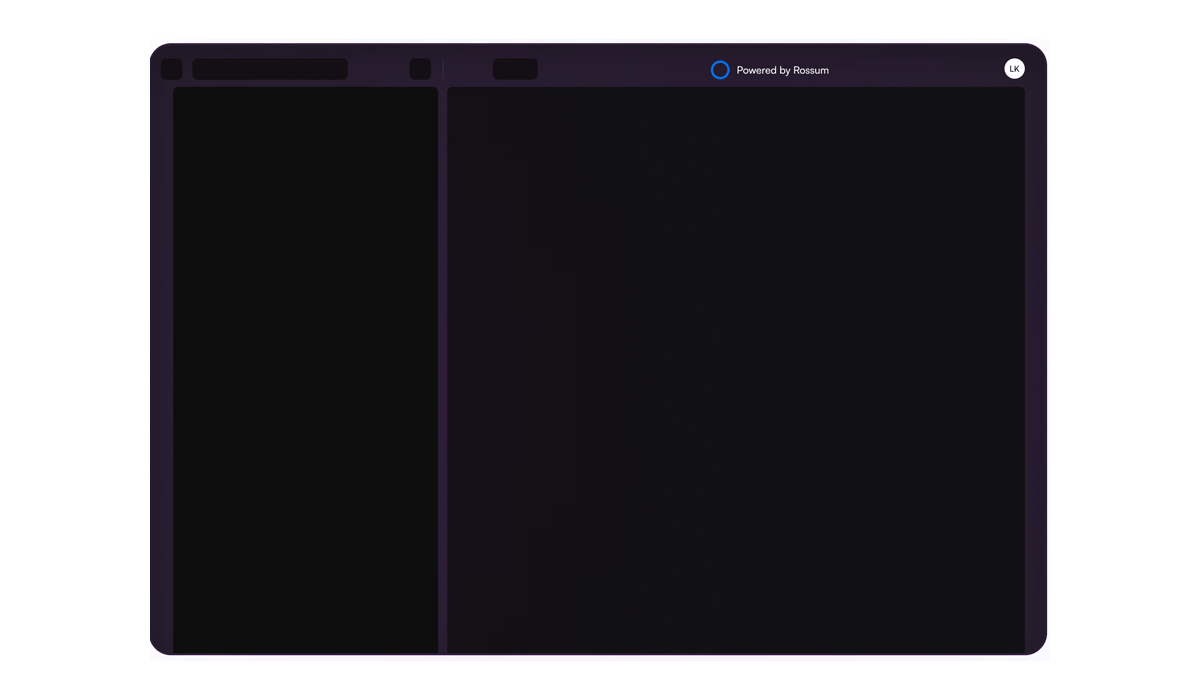Click the short pill-shaped placeholder in header
This screenshot has width=1200, height=700.
[515, 69]
